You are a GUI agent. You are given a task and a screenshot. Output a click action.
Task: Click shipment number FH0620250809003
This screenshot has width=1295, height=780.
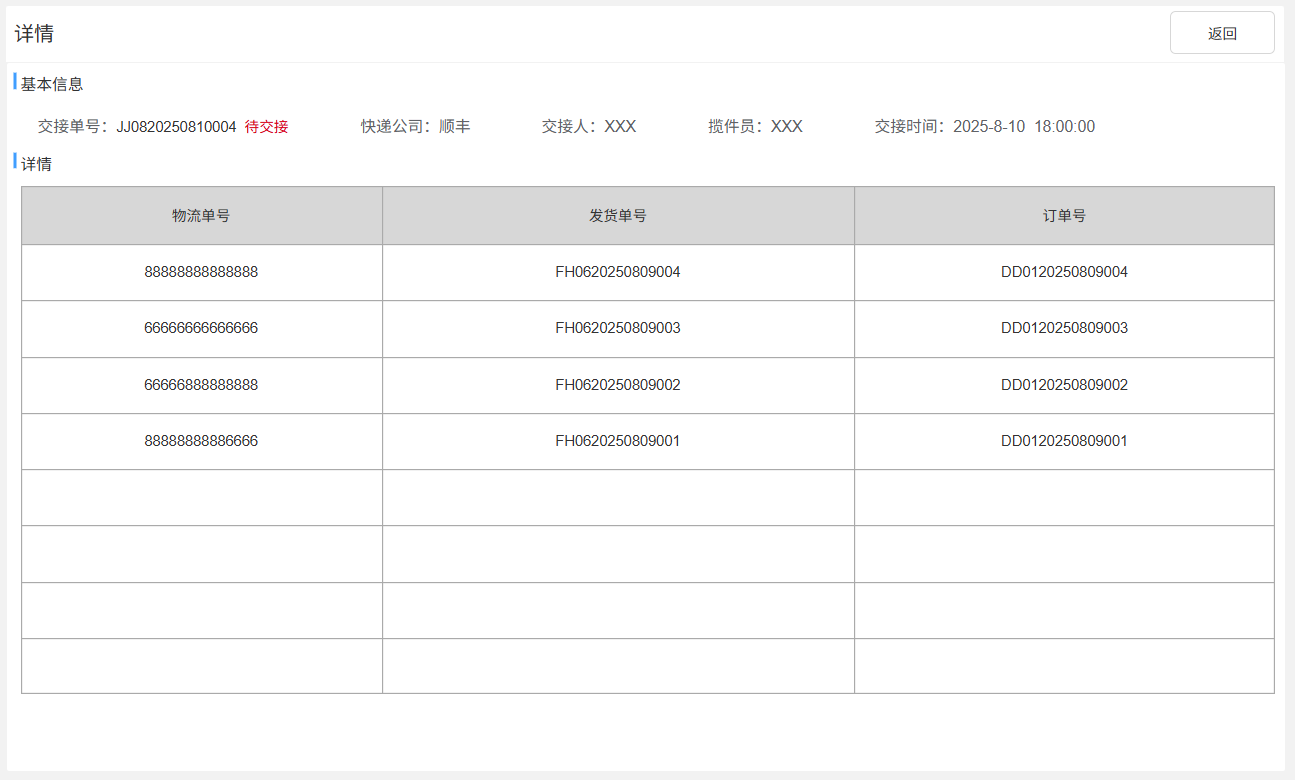click(618, 328)
